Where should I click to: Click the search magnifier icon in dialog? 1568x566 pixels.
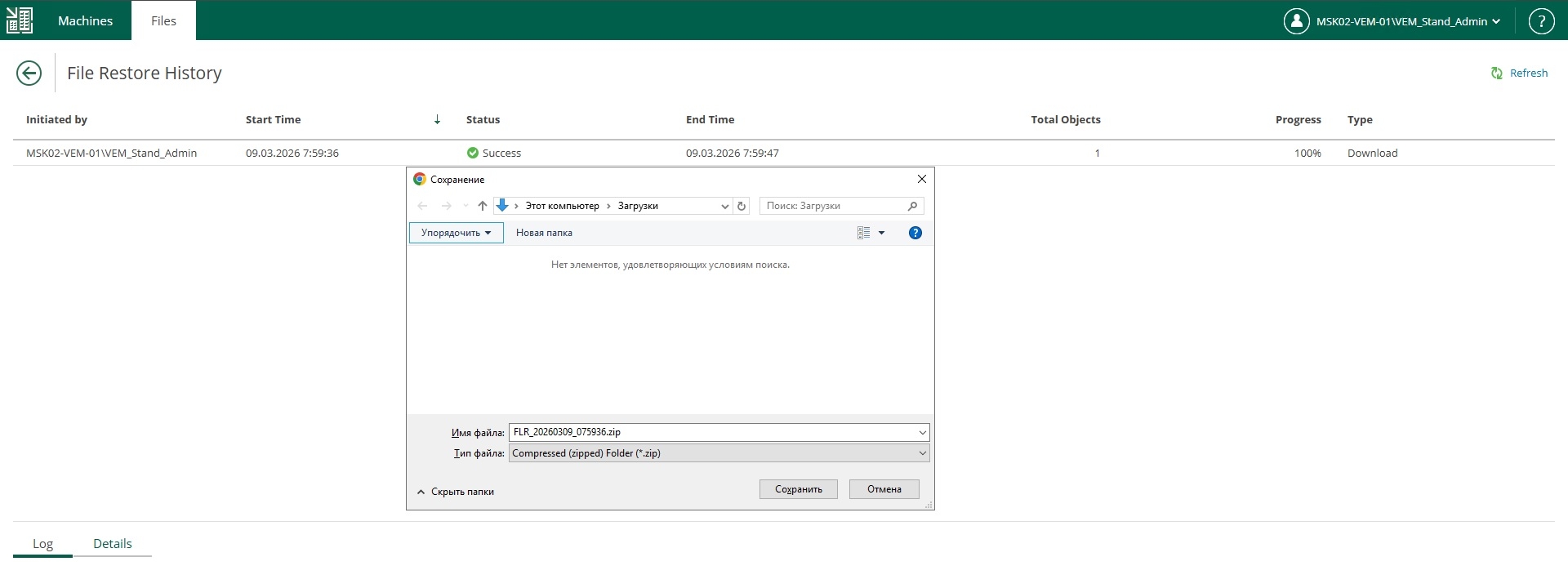pos(913,206)
